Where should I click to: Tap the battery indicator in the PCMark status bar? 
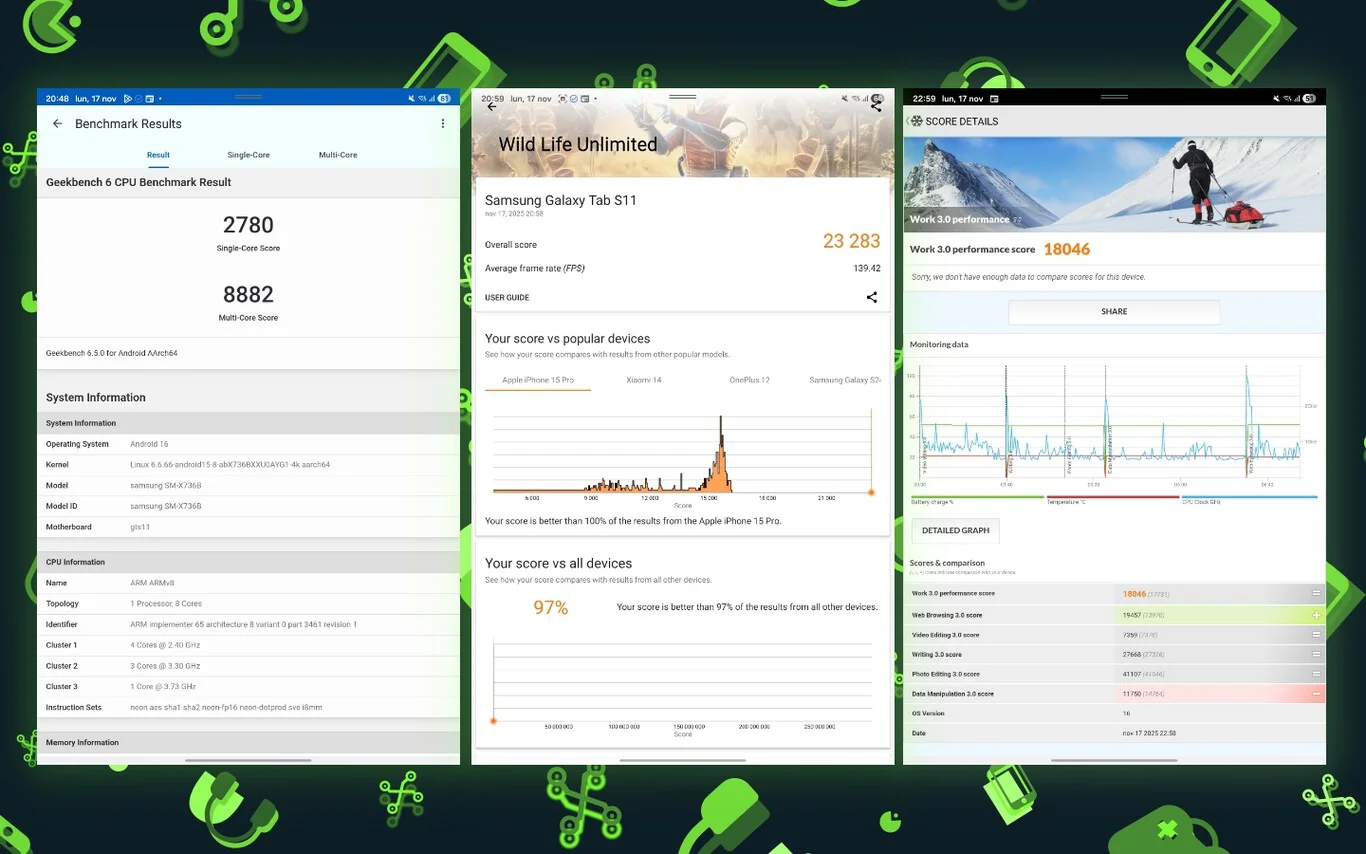[x=1309, y=99]
